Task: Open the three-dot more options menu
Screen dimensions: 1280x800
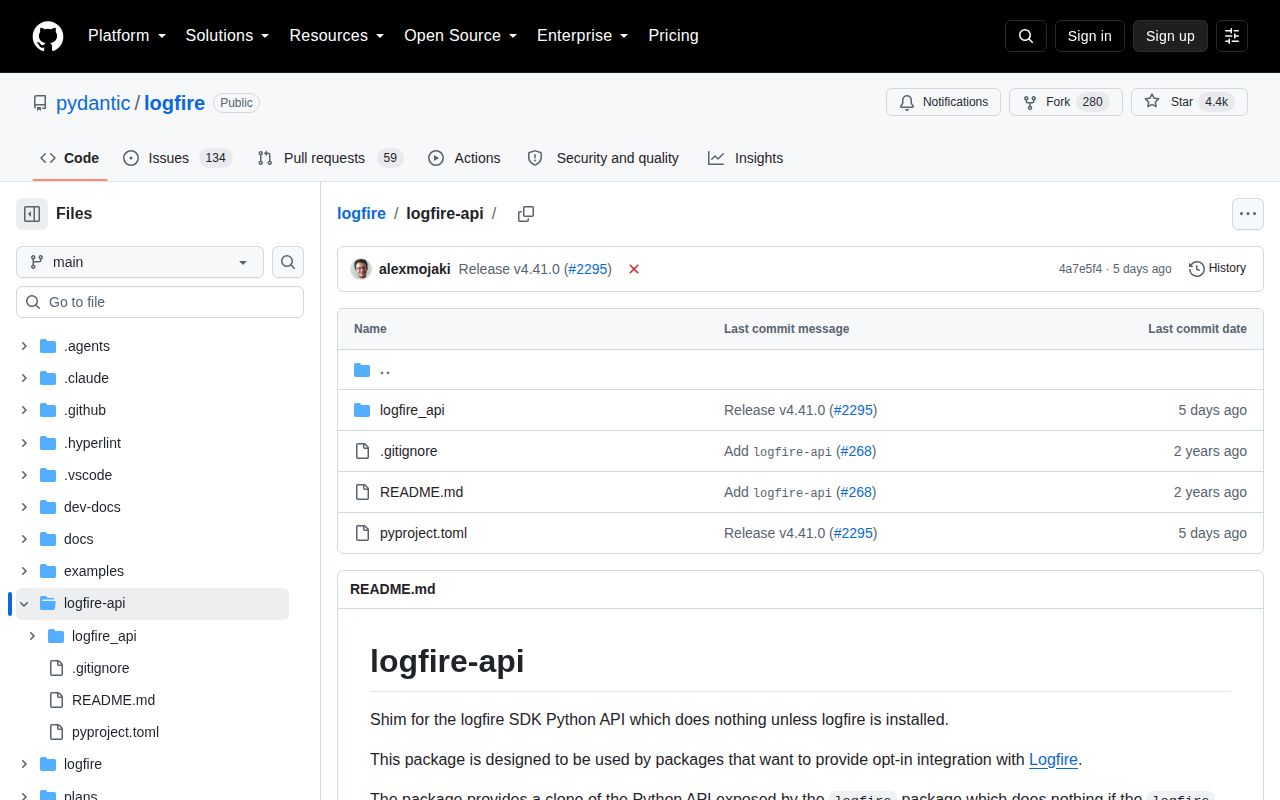Action: [1247, 214]
